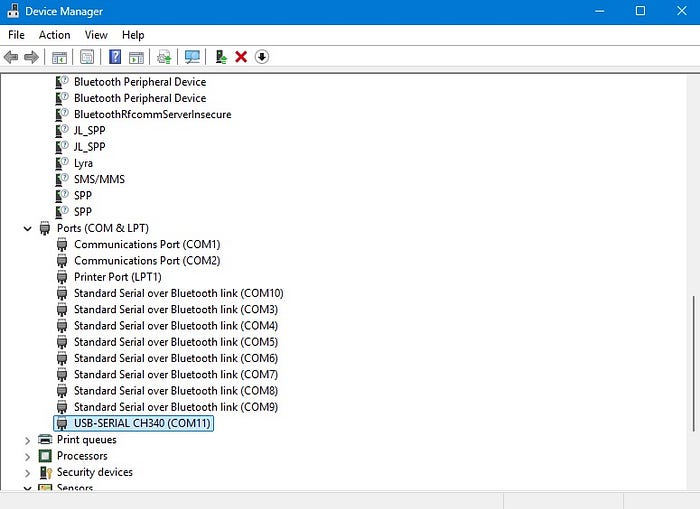The width and height of the screenshot is (700, 509).
Task: Toggle the Show/Hide Action Pane toolbar icon
Action: click(136, 57)
